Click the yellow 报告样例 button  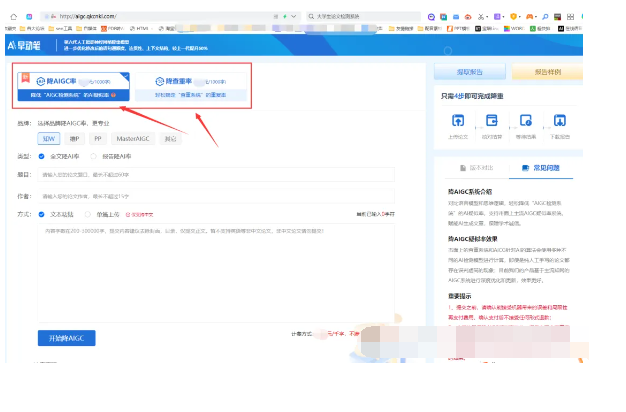(x=547, y=72)
